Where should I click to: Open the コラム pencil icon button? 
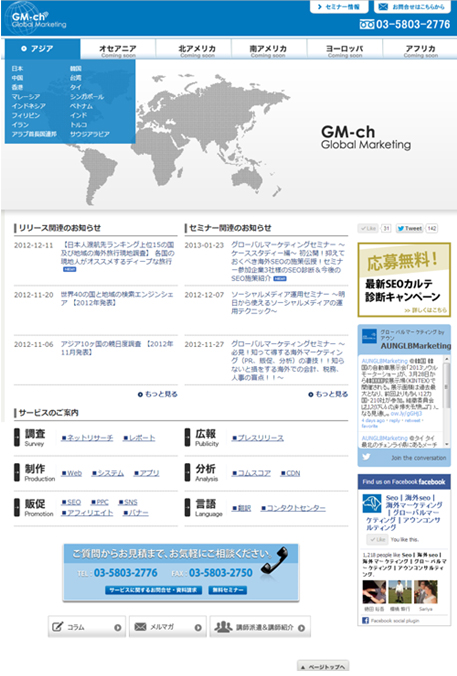[x=86, y=627]
